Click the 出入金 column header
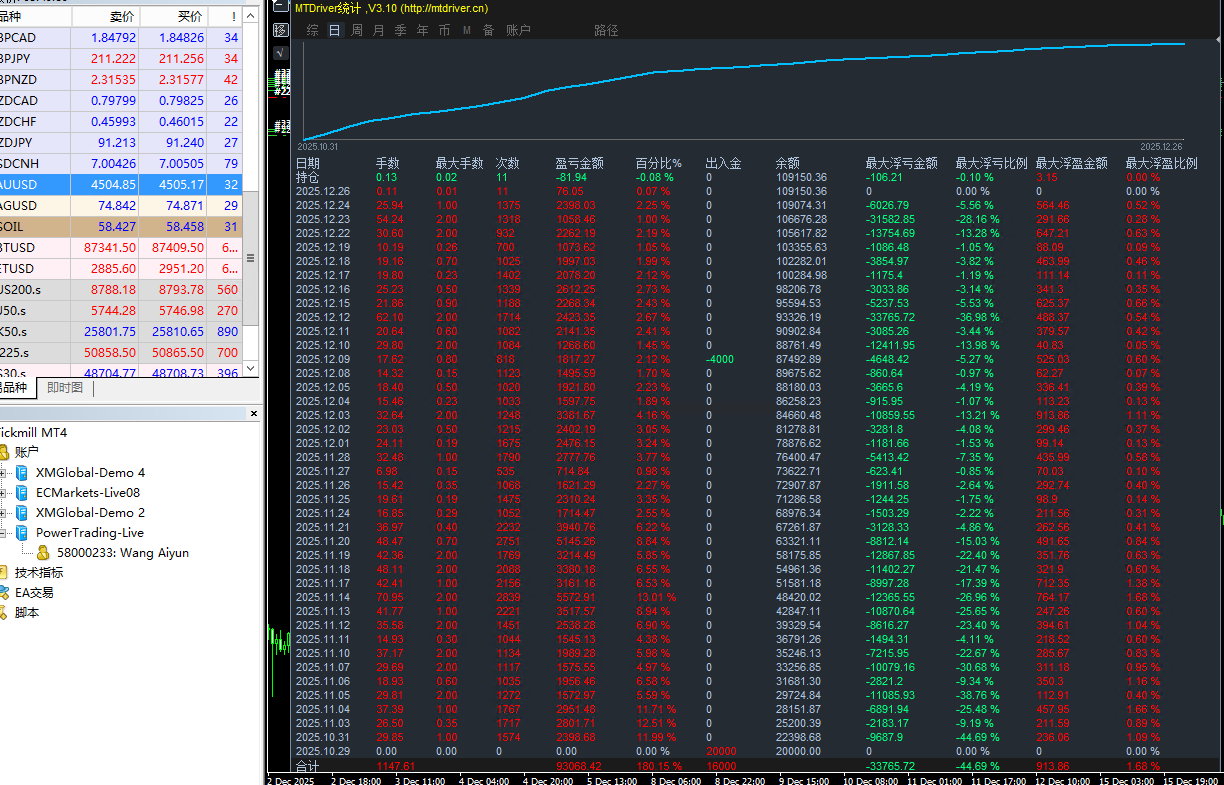Viewport: 1224px width, 785px height. pos(723,163)
